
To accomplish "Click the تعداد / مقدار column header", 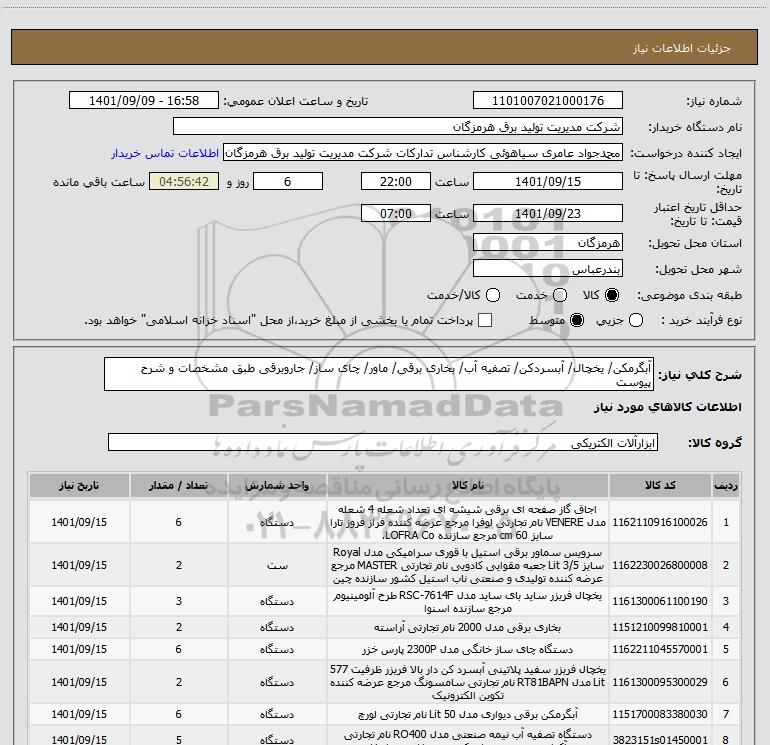I will click(x=179, y=486).
